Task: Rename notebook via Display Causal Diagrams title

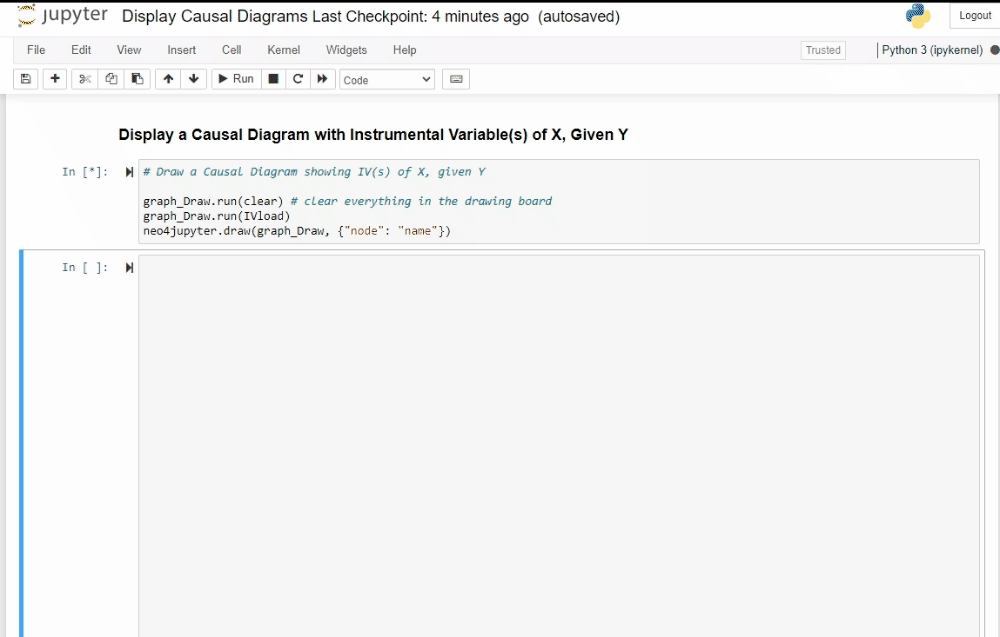Action: click(x=211, y=17)
